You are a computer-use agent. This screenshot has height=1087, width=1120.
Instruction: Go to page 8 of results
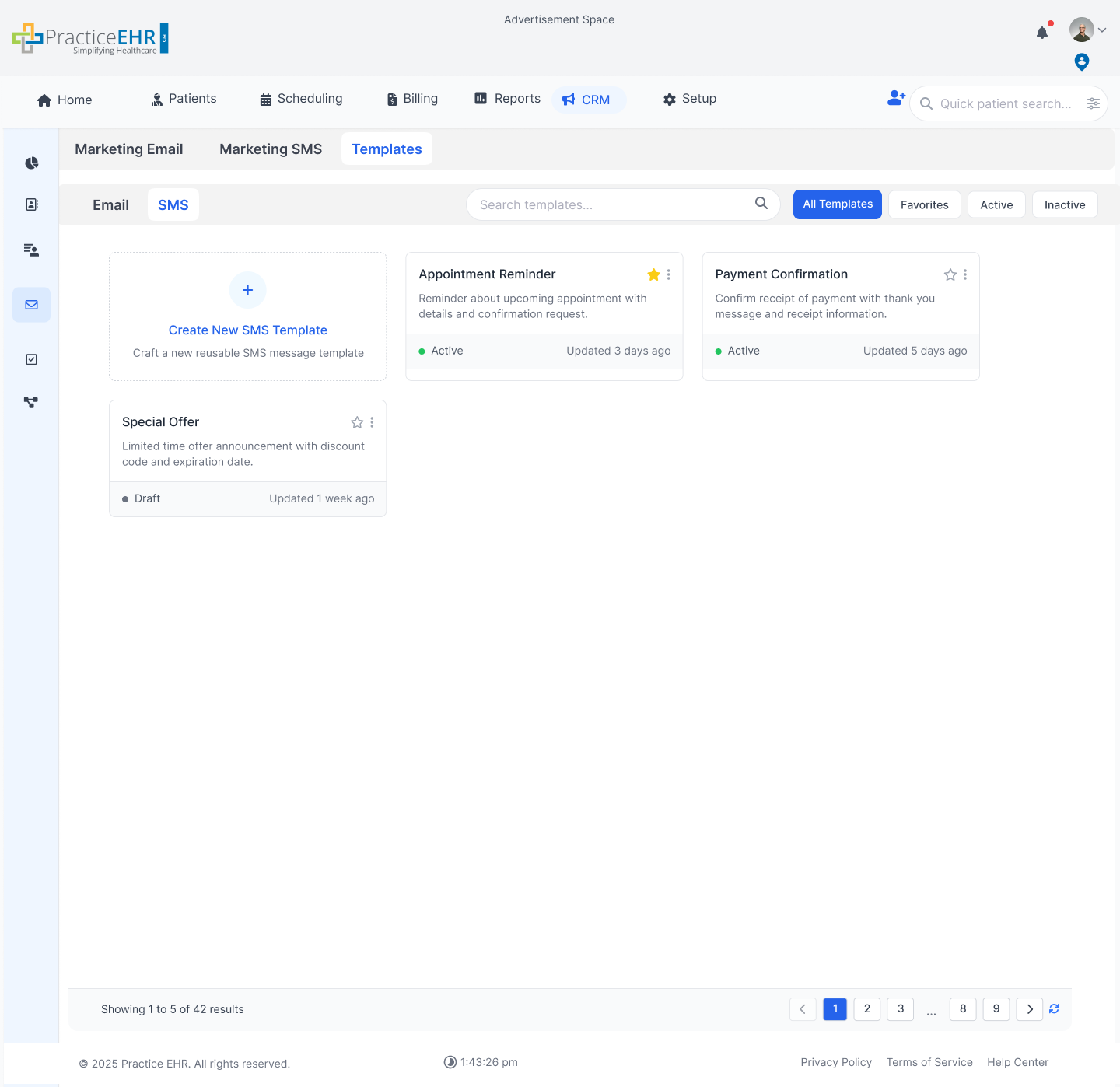(x=963, y=1008)
